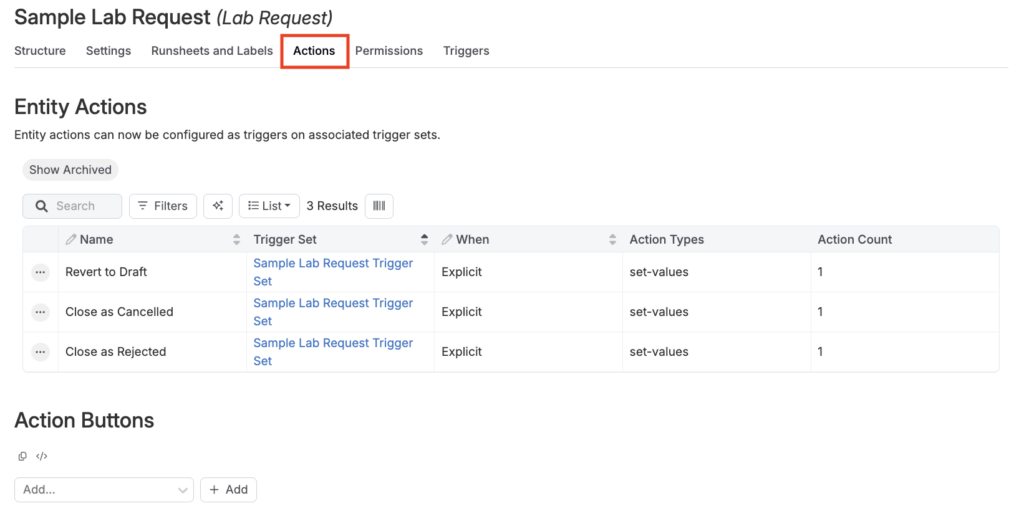Switch to the Permissions tab
Screen dimensions: 1024x521
point(388,51)
